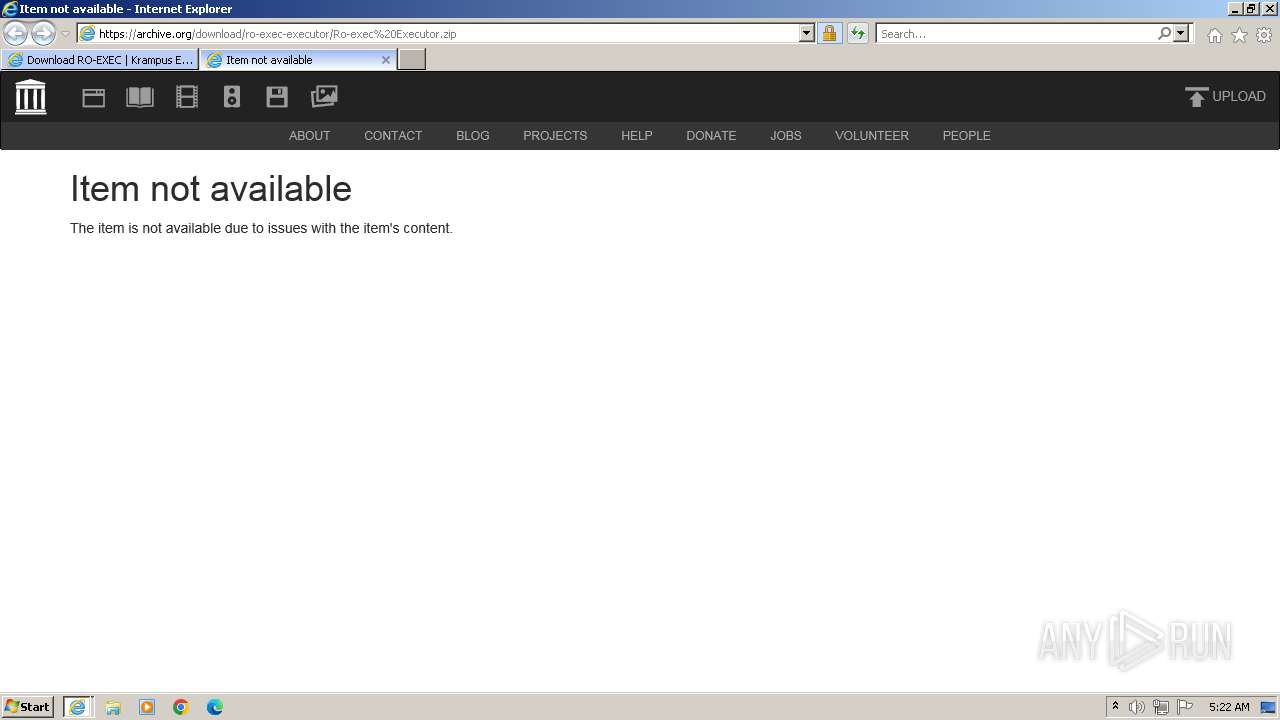The height and width of the screenshot is (720, 1280).
Task: Open the PROJECTS link
Action: coord(555,136)
